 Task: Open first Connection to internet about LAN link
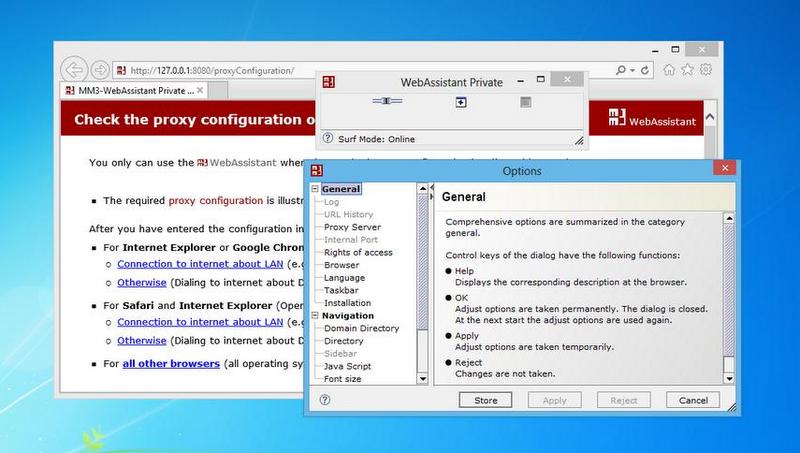click(x=200, y=264)
